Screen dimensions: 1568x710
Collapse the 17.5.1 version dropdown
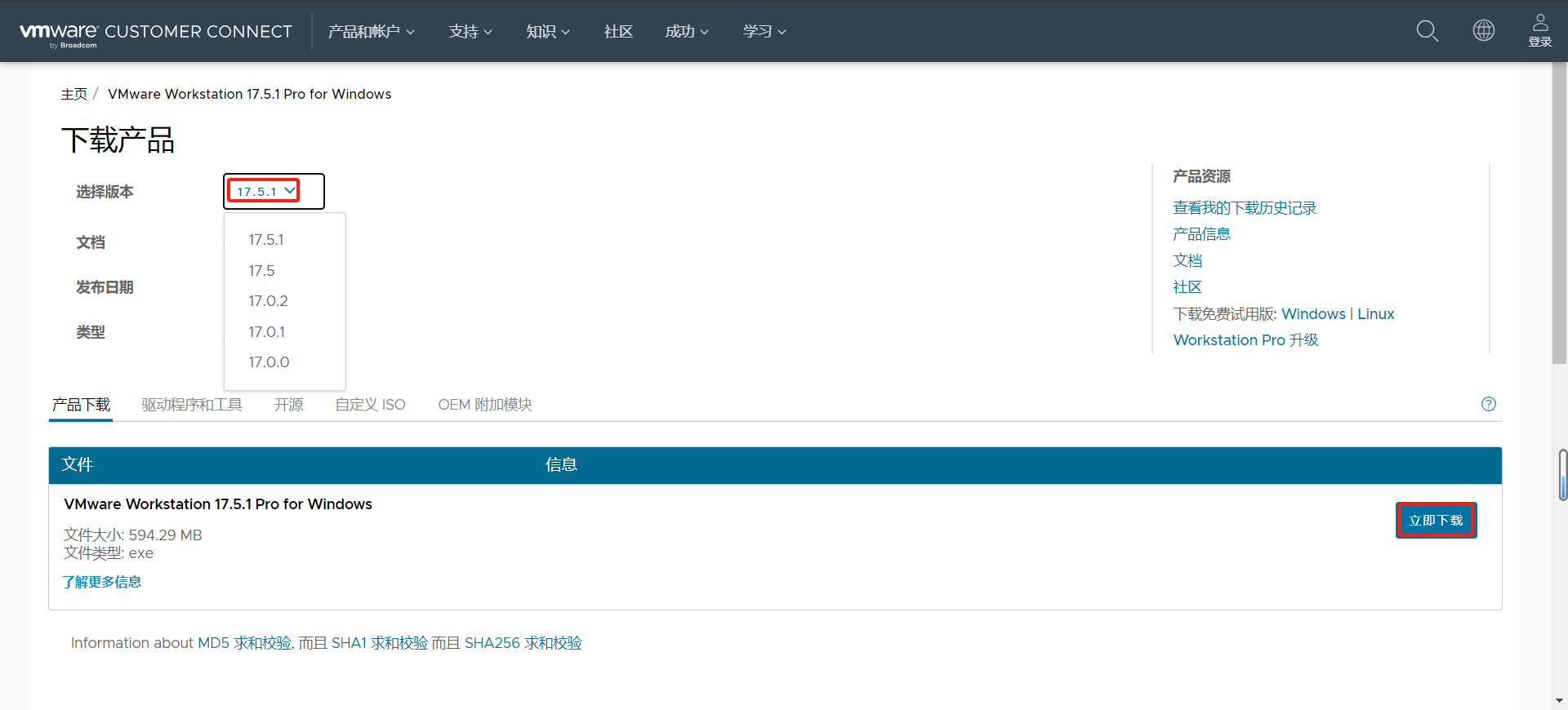(x=265, y=191)
